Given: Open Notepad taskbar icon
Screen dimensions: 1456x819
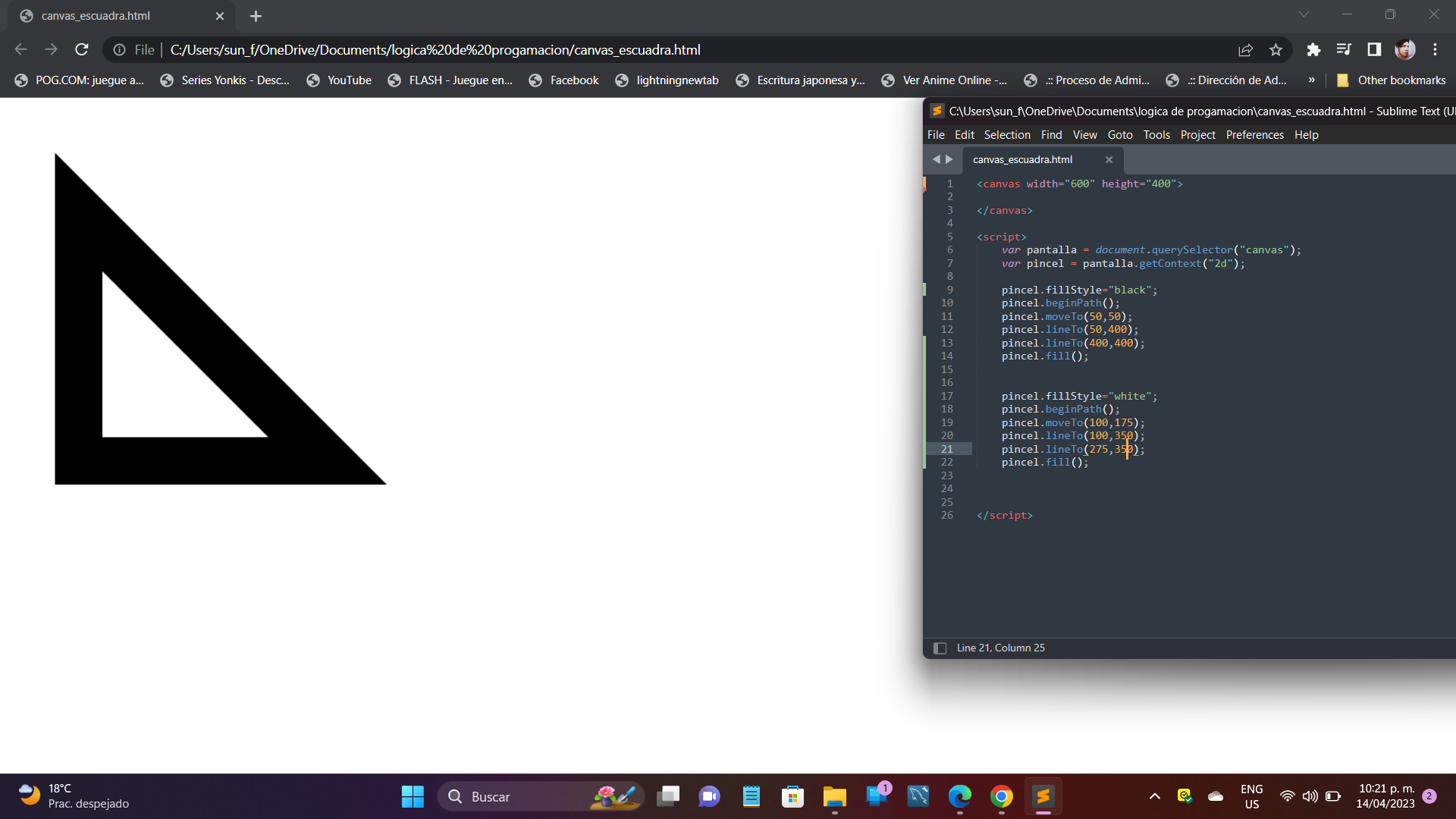Looking at the screenshot, I should (x=751, y=796).
